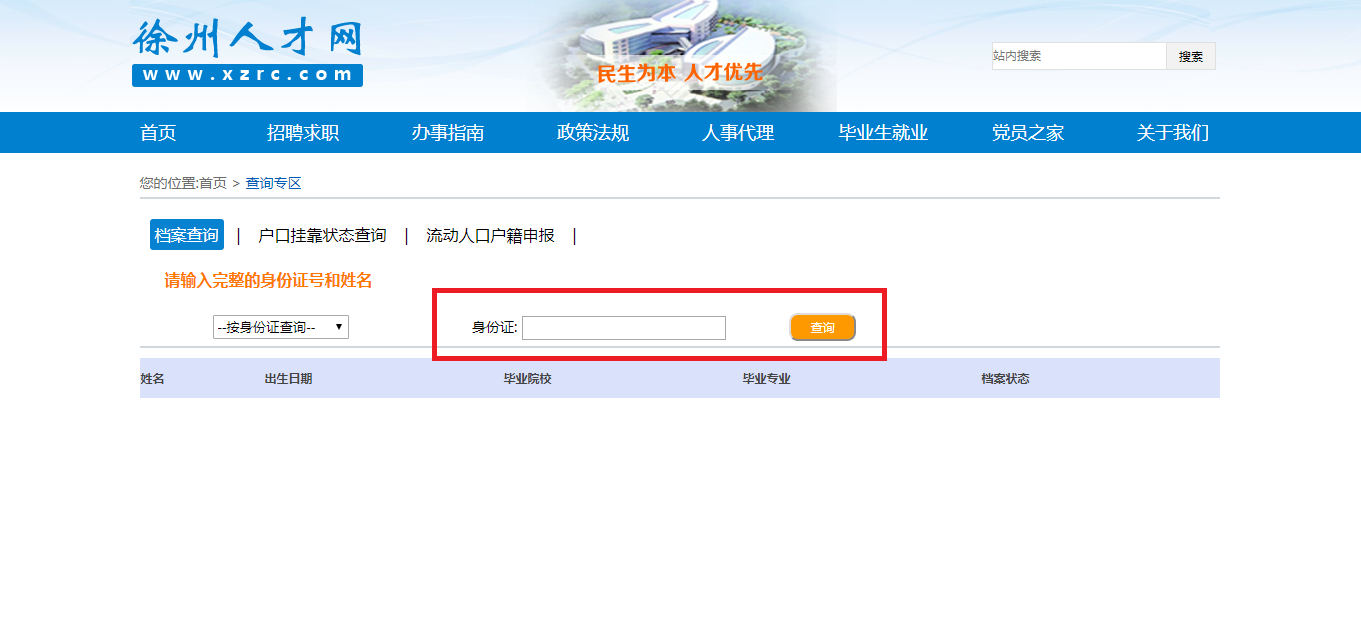Click the 档案状态 column header

tap(1005, 379)
